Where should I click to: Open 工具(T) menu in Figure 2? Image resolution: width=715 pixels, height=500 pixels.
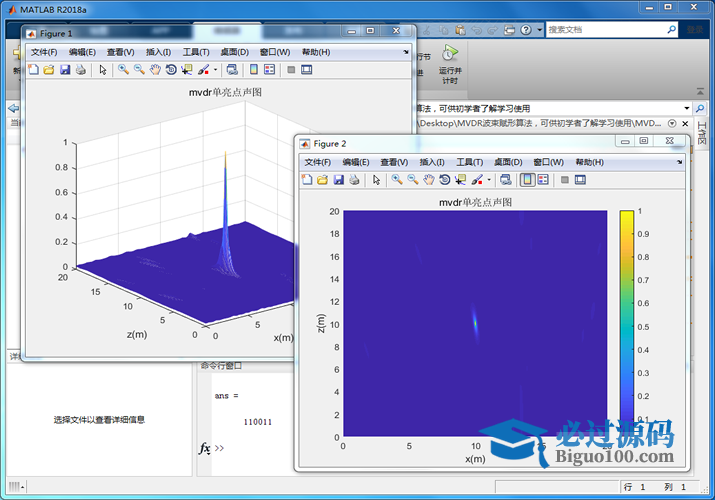tap(470, 162)
